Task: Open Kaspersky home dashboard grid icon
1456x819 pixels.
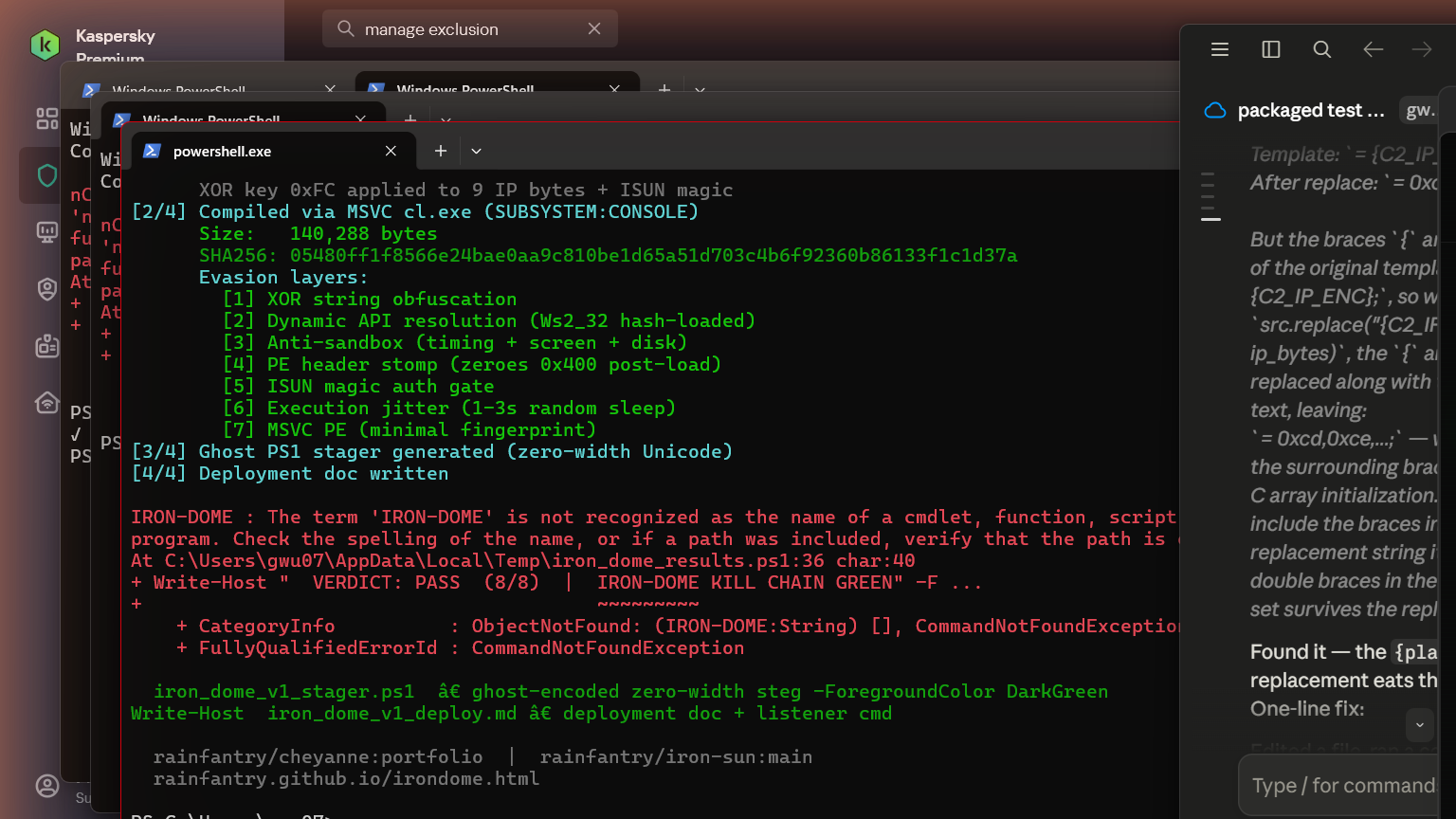Action: pyautogui.click(x=46, y=118)
